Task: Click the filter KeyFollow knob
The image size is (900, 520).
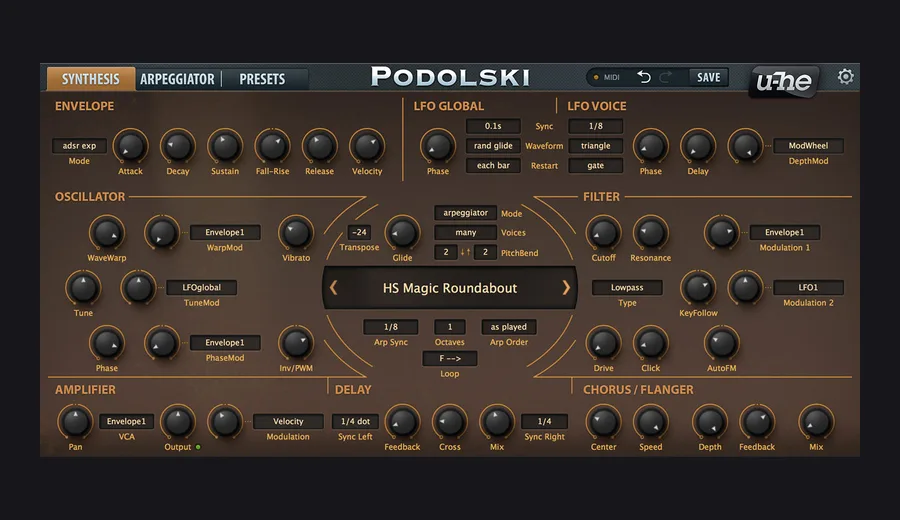Action: pyautogui.click(x=698, y=288)
